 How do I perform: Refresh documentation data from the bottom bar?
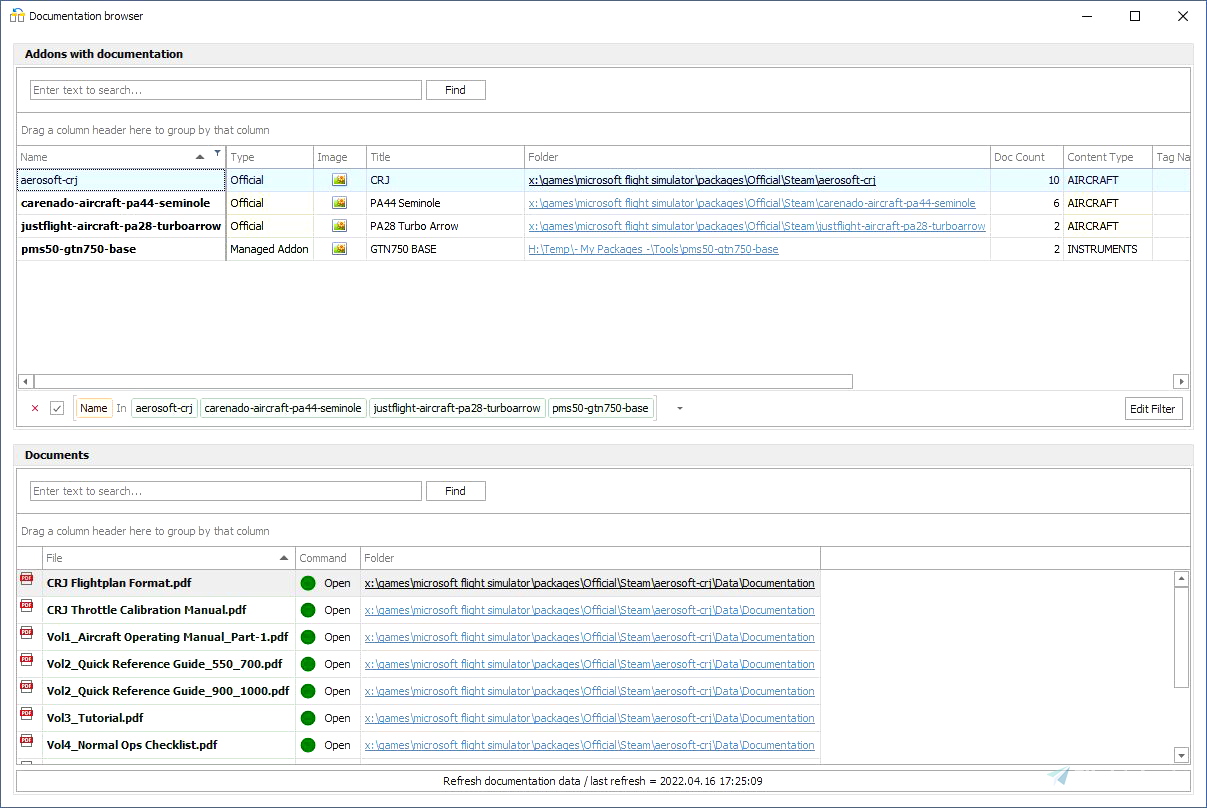(603, 781)
